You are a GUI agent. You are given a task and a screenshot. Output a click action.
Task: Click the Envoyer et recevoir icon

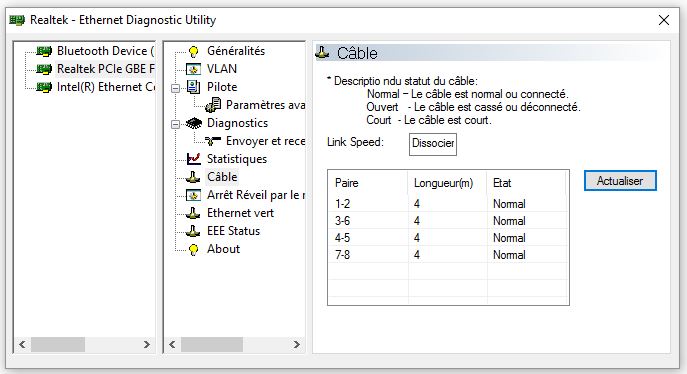click(x=213, y=141)
